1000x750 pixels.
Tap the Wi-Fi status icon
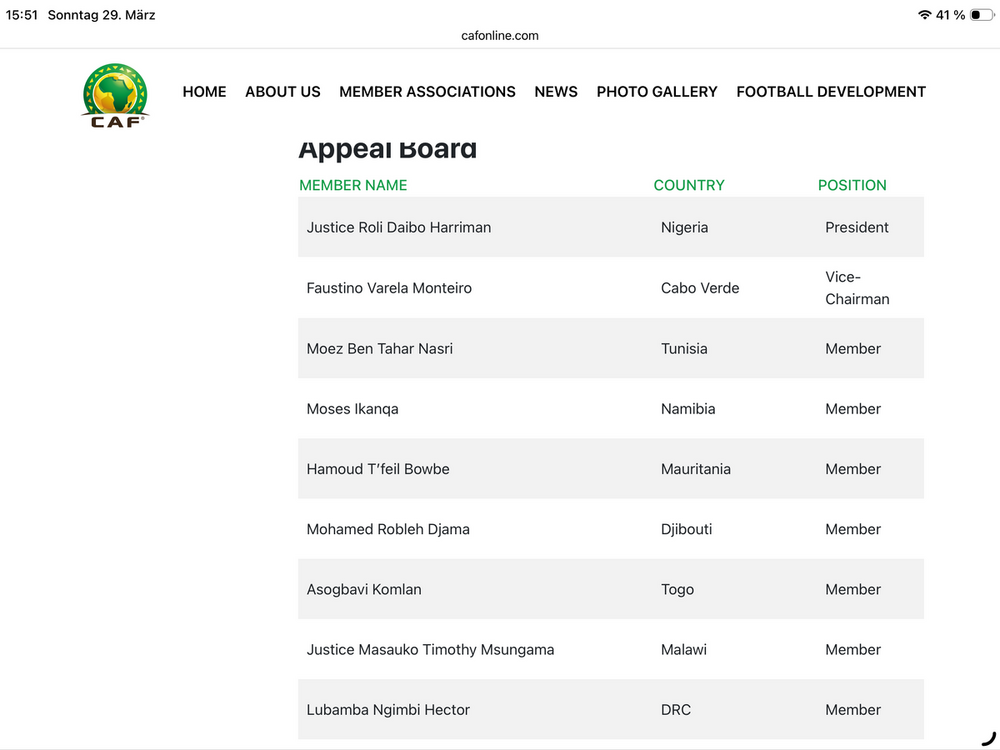tap(923, 15)
